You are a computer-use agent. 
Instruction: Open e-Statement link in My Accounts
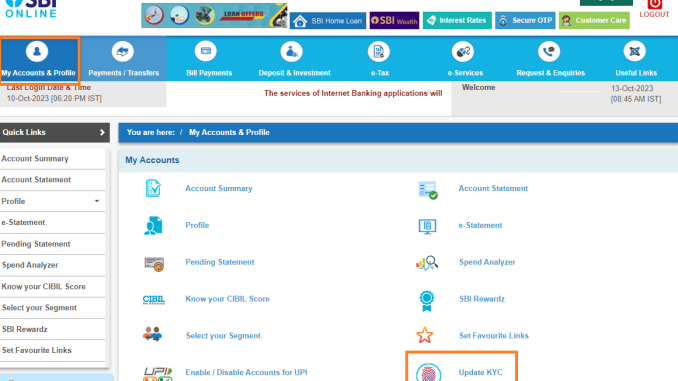(x=480, y=225)
